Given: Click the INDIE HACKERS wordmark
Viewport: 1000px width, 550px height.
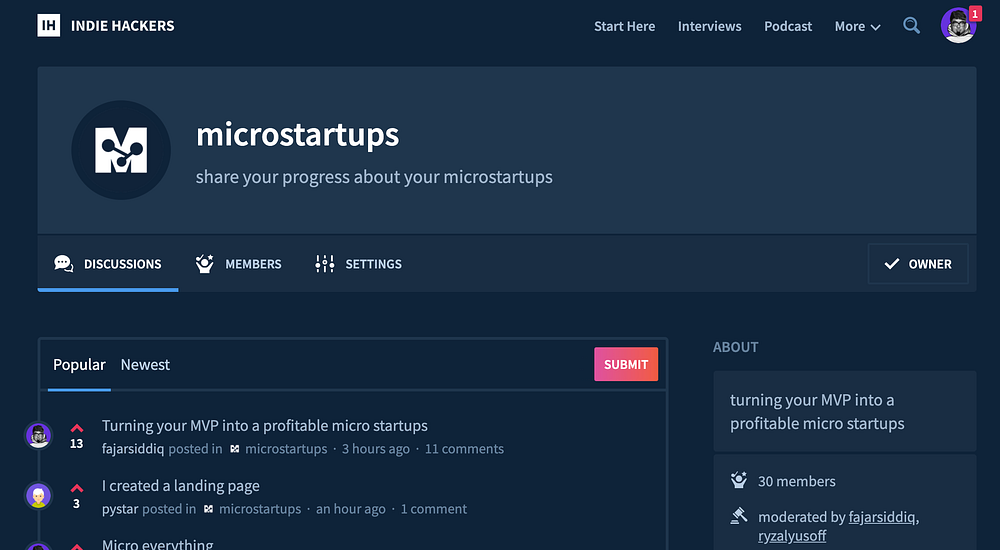Looking at the screenshot, I should click(122, 26).
